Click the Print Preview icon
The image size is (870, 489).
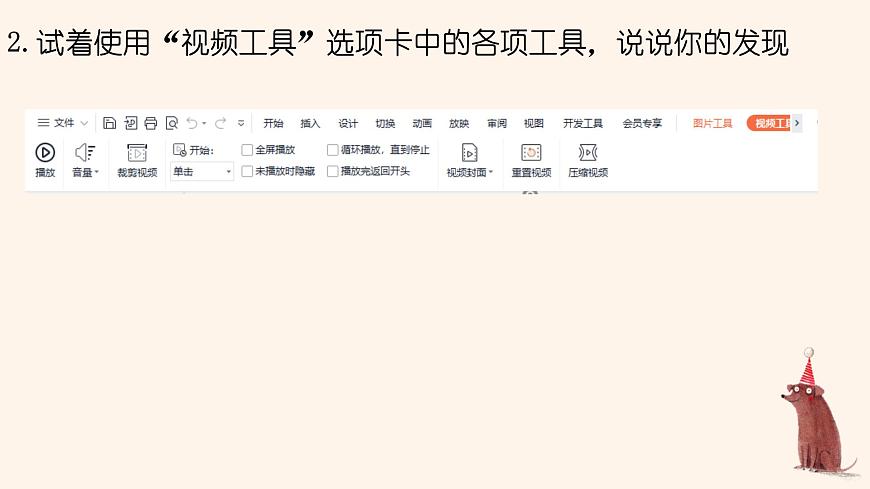coord(172,123)
